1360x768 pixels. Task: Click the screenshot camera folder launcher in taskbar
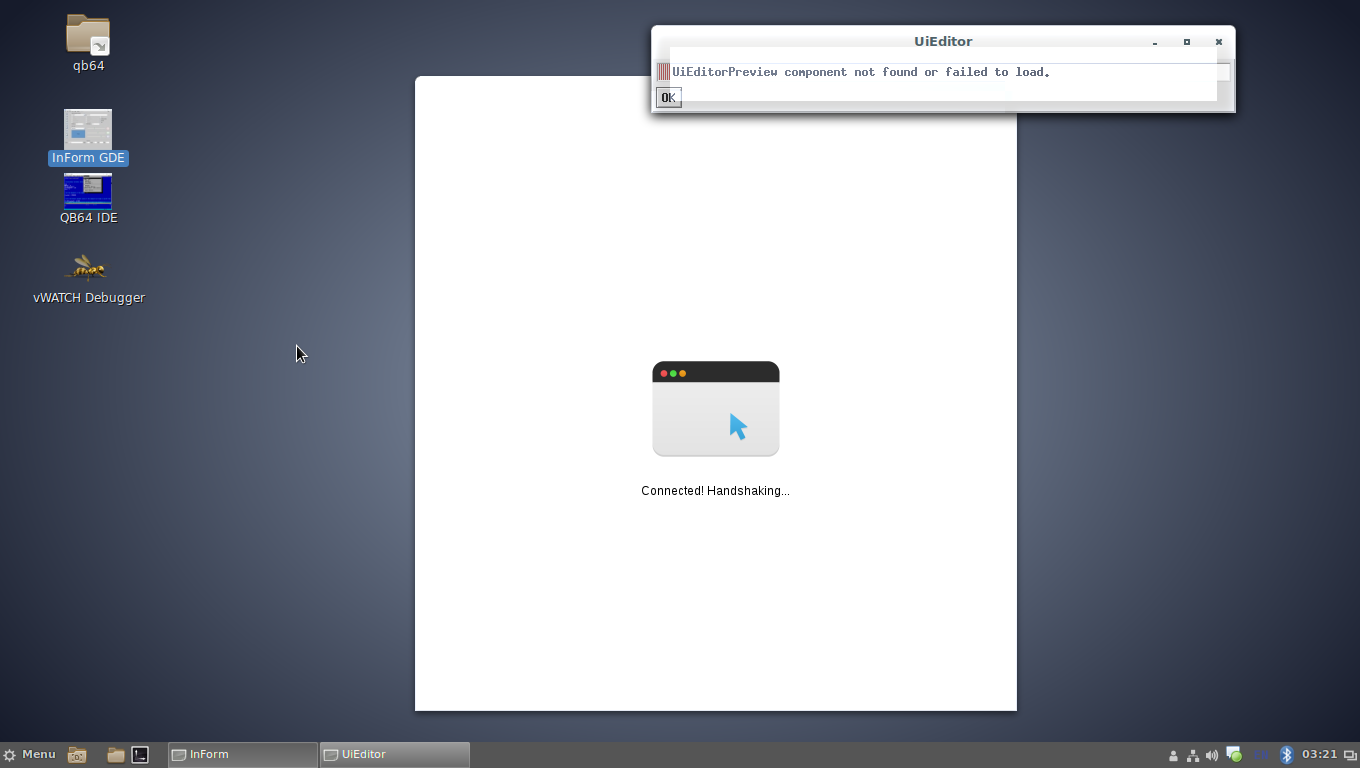click(77, 755)
